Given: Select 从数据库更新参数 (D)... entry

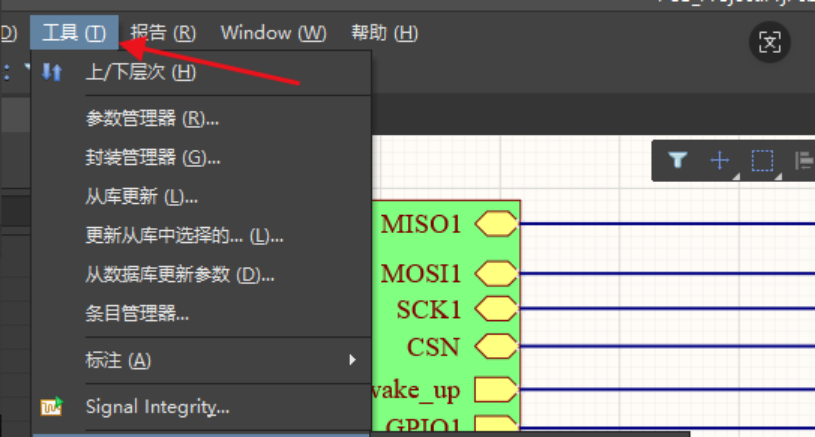Looking at the screenshot, I should (180, 275).
